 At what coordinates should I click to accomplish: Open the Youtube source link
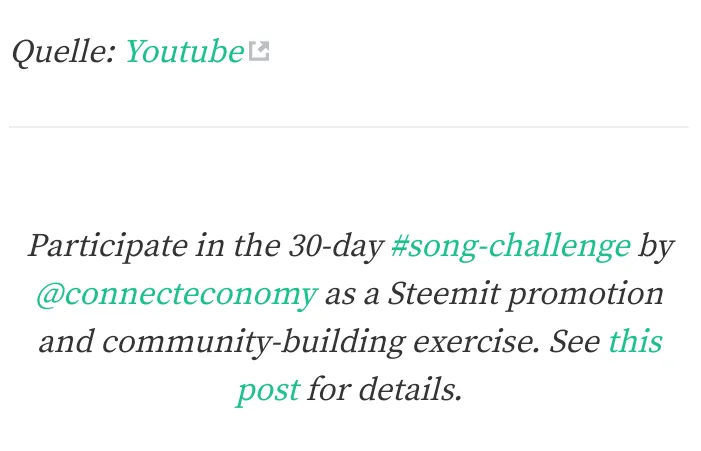[x=185, y=51]
